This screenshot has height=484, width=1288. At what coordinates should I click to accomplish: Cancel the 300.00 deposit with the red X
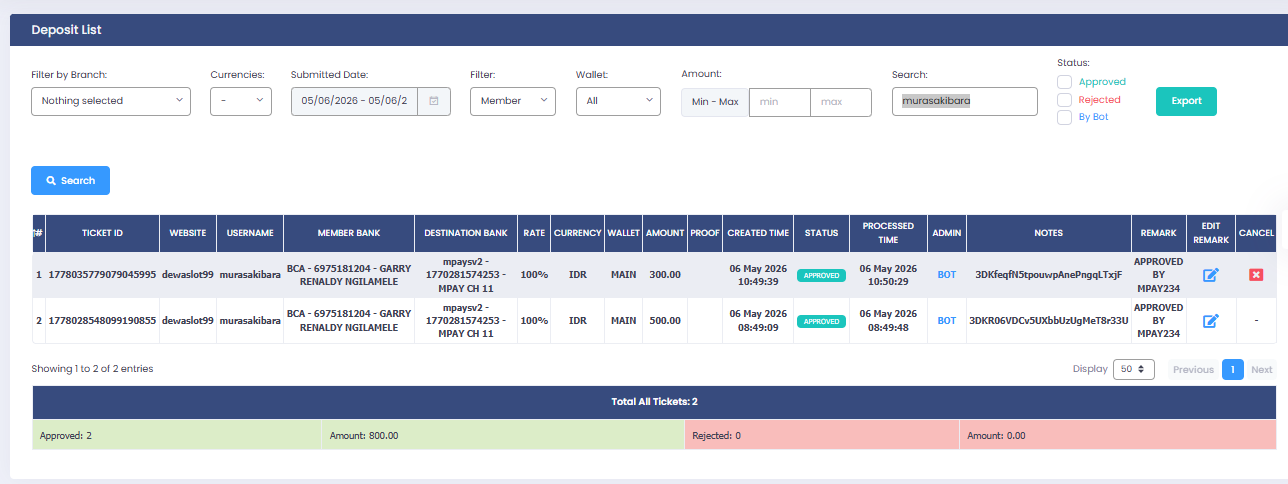click(1256, 274)
